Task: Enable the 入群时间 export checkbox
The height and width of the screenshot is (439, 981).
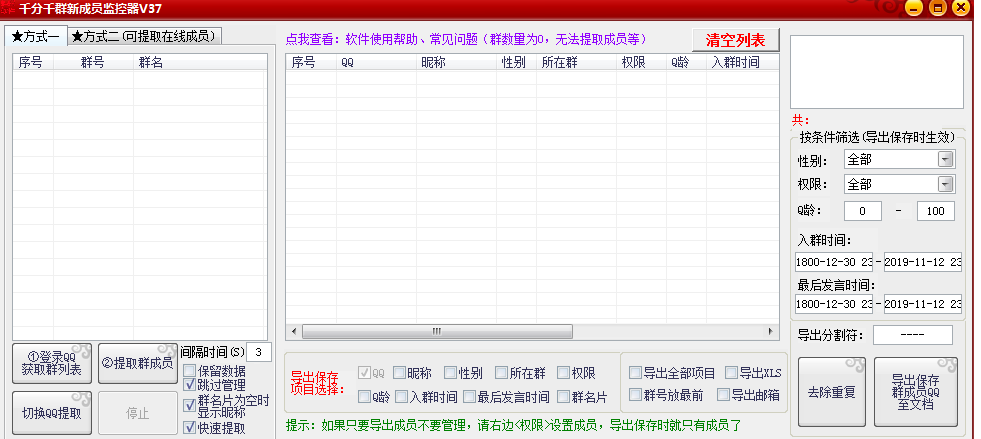Action: 402,396
